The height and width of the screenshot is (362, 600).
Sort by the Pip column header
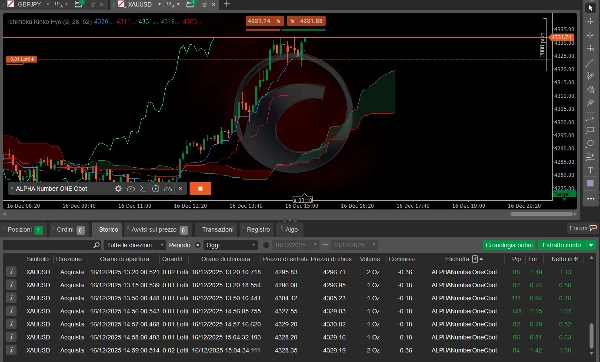(x=516, y=259)
